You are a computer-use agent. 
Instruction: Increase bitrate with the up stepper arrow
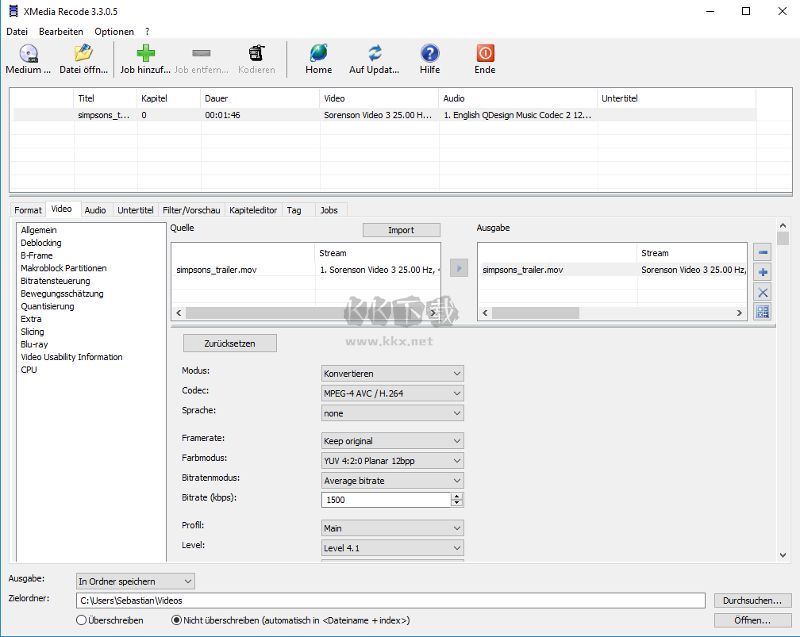click(457, 496)
